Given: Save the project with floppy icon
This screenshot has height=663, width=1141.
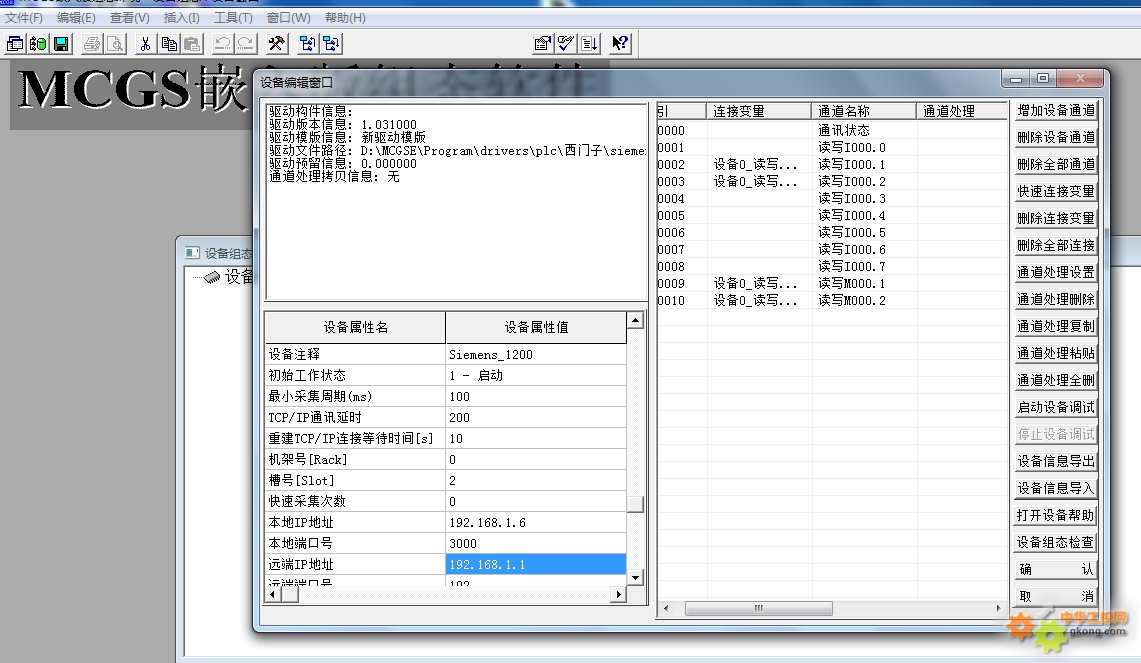Looking at the screenshot, I should (61, 44).
